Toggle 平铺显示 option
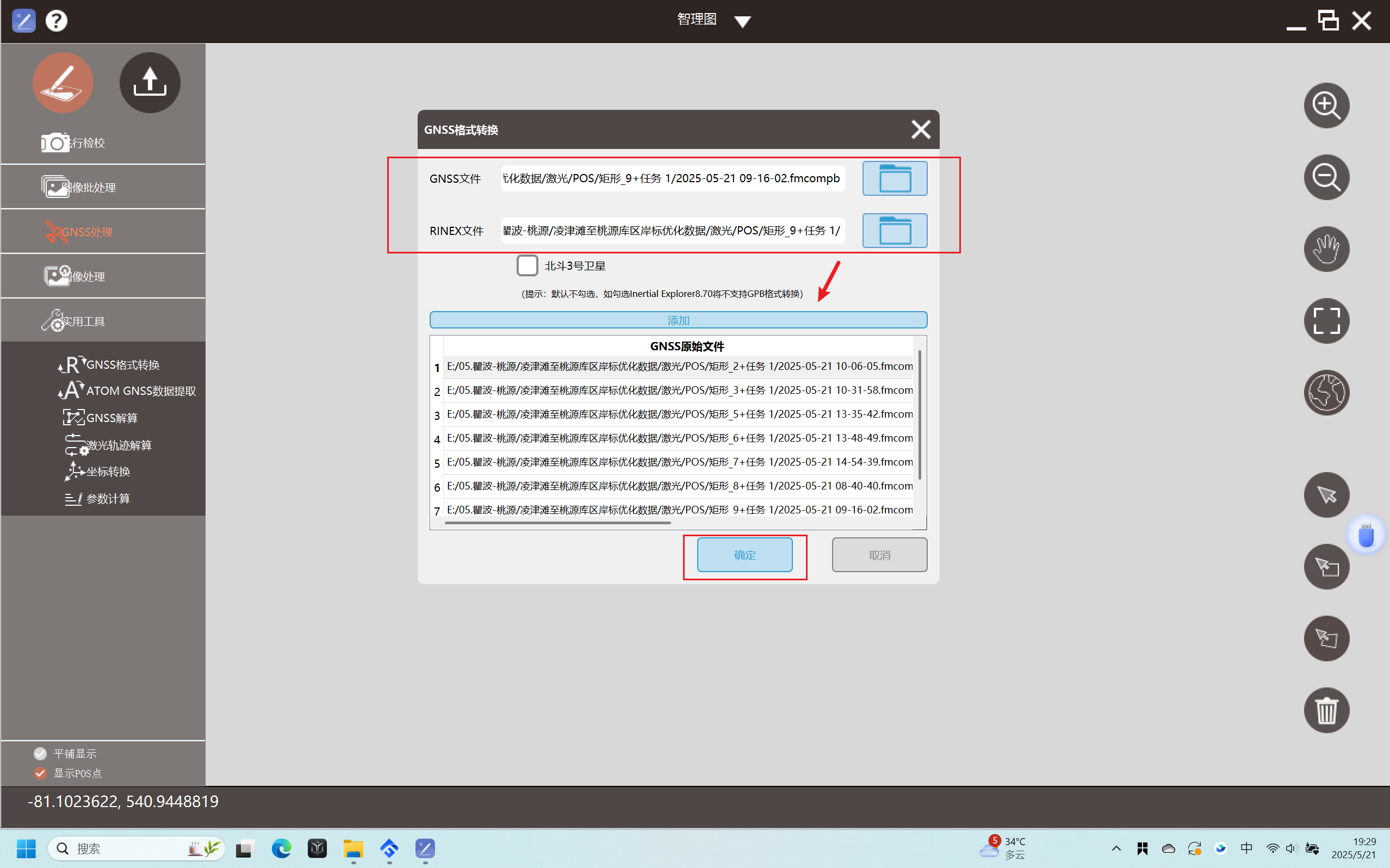Screen dimensions: 1390x868 pos(40,753)
